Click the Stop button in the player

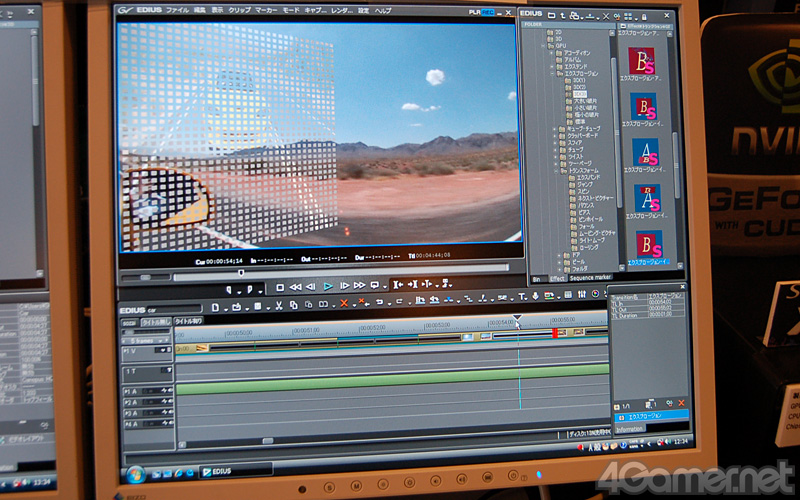click(x=280, y=288)
